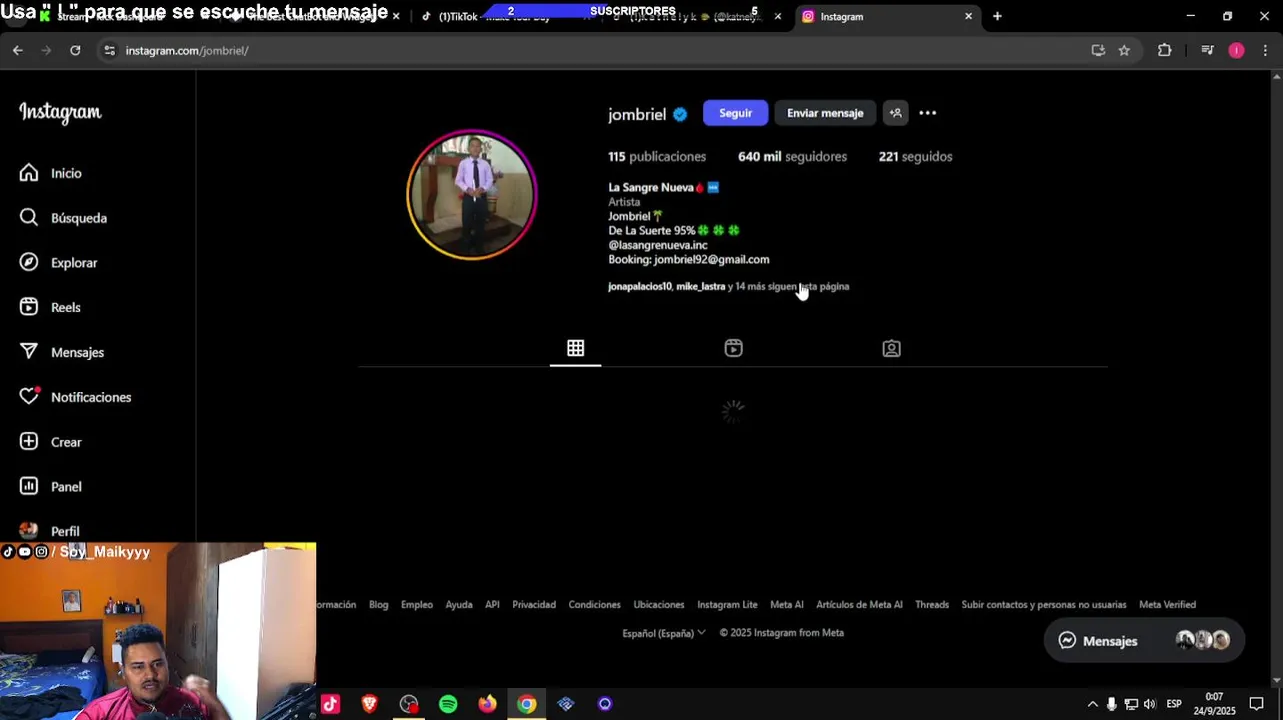Open the Inicio home icon in sidebar
1283x720 pixels.
pos(29,173)
